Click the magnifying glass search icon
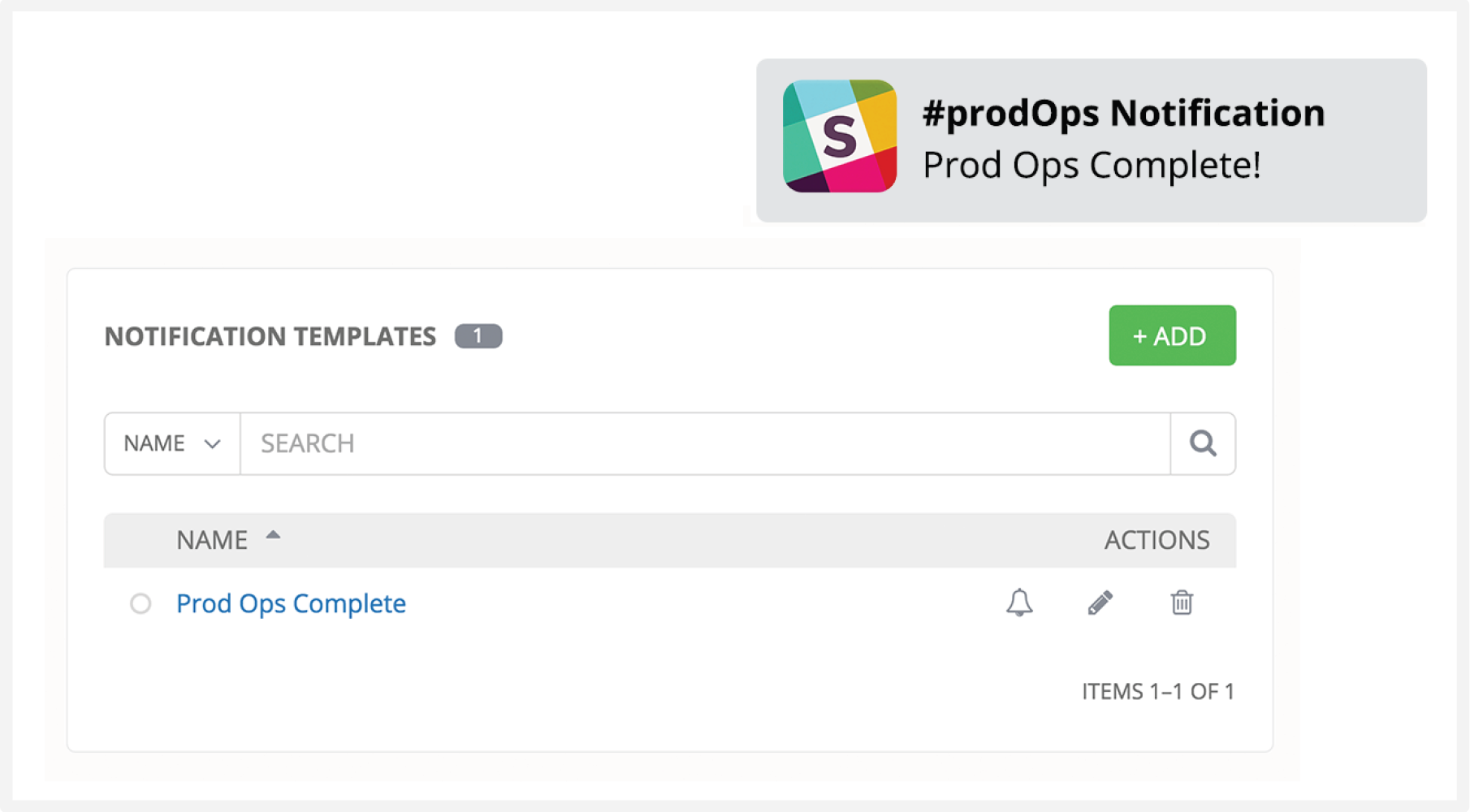The width and height of the screenshot is (1470, 812). click(x=1203, y=443)
